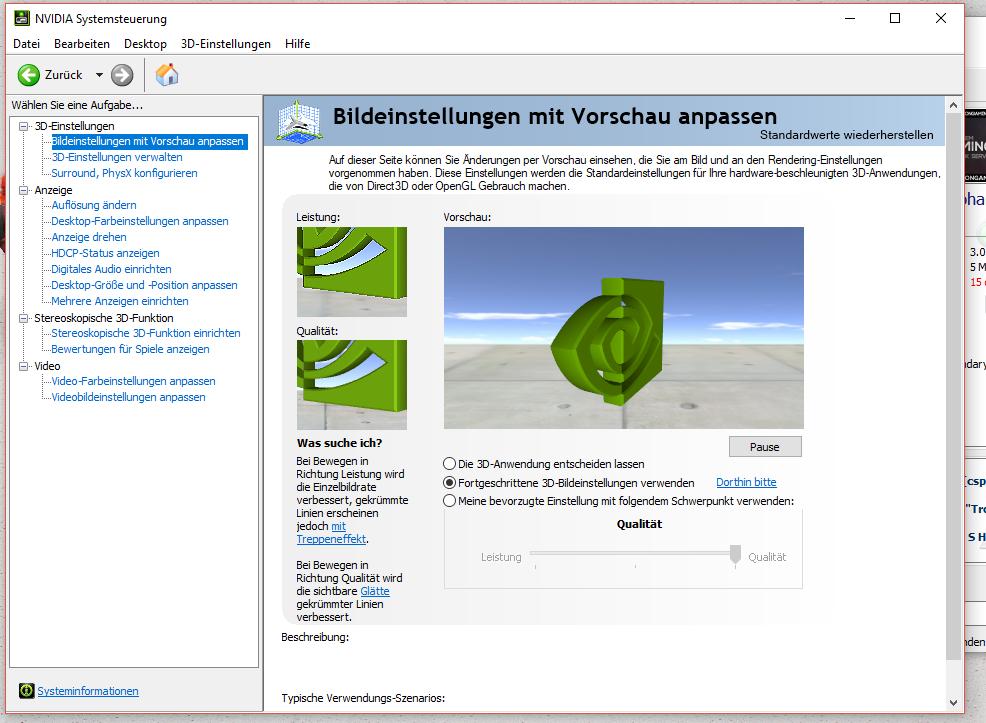Collapse the Video tree node
Viewport: 986px width, 723px height.
click(x=24, y=366)
